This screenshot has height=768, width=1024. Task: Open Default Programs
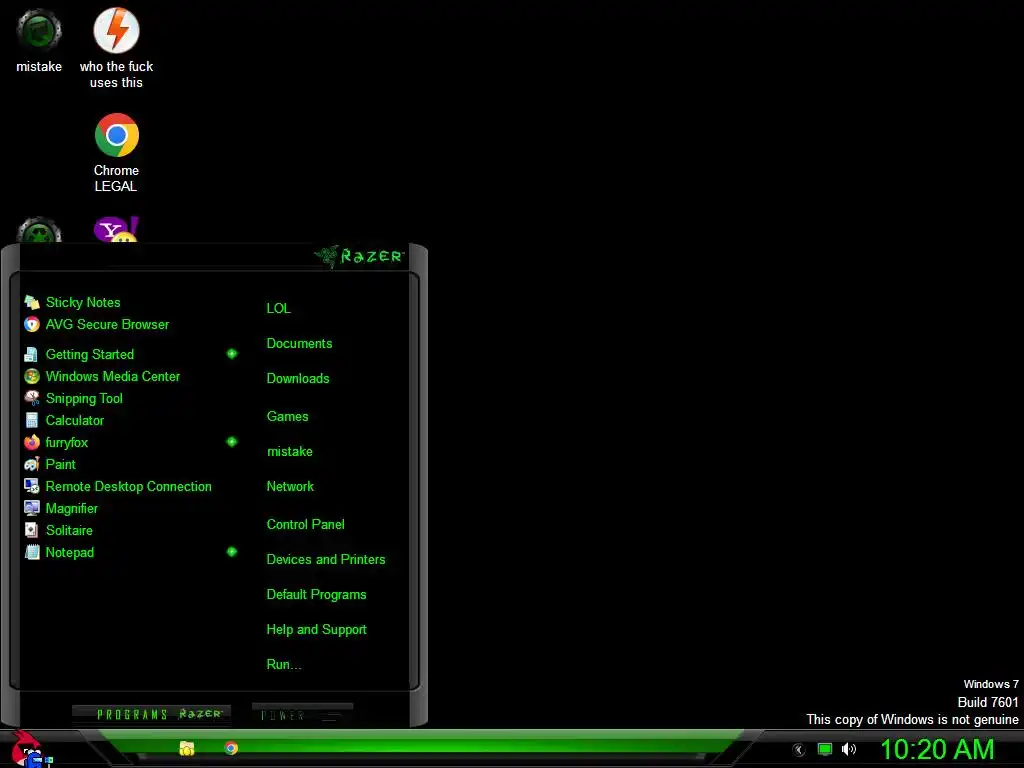(x=317, y=595)
